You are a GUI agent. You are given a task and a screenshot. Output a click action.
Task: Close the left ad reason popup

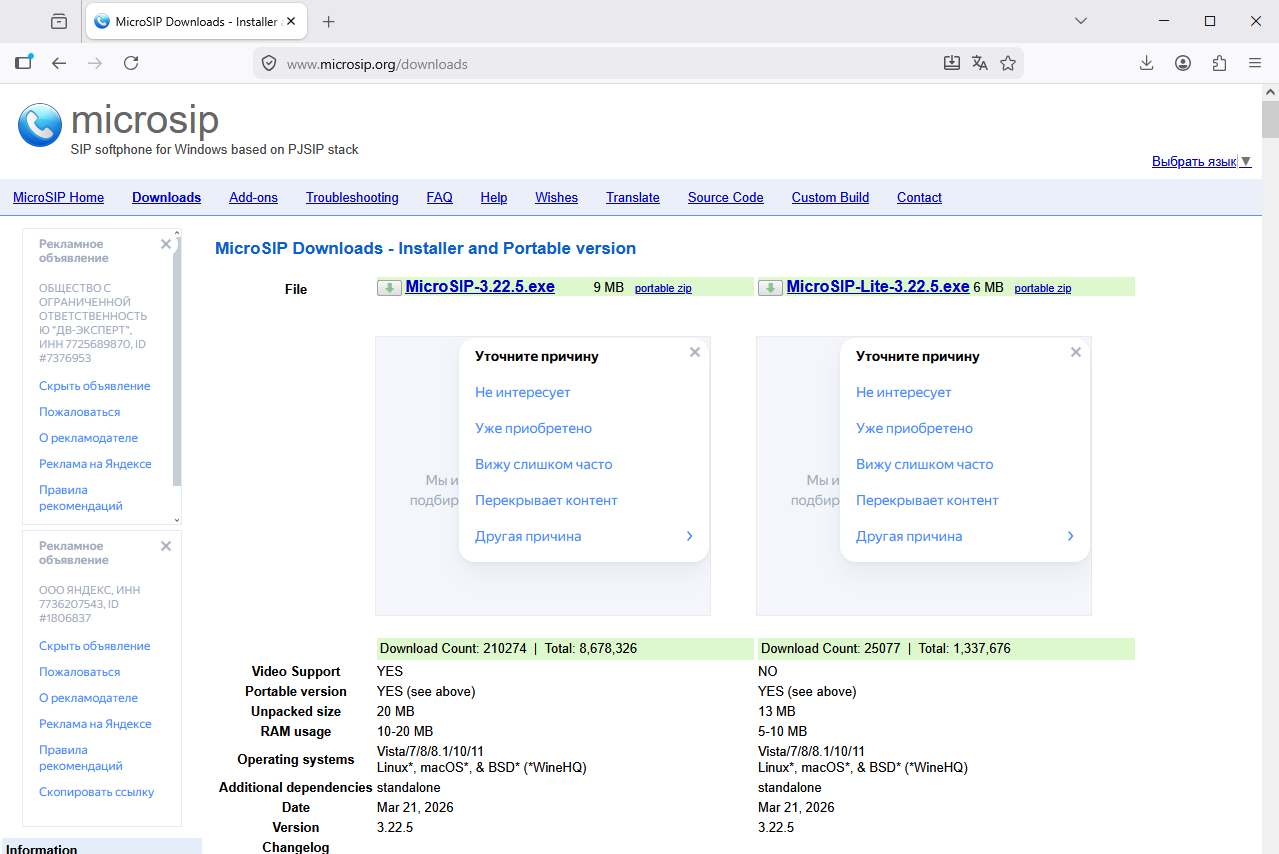(x=695, y=352)
